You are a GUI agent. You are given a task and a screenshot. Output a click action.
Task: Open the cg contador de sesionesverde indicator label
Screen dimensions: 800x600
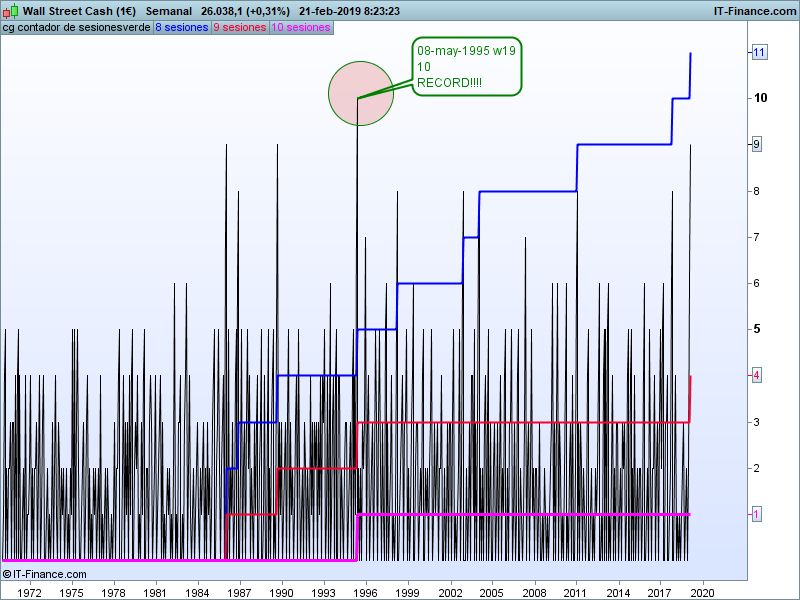coord(76,28)
